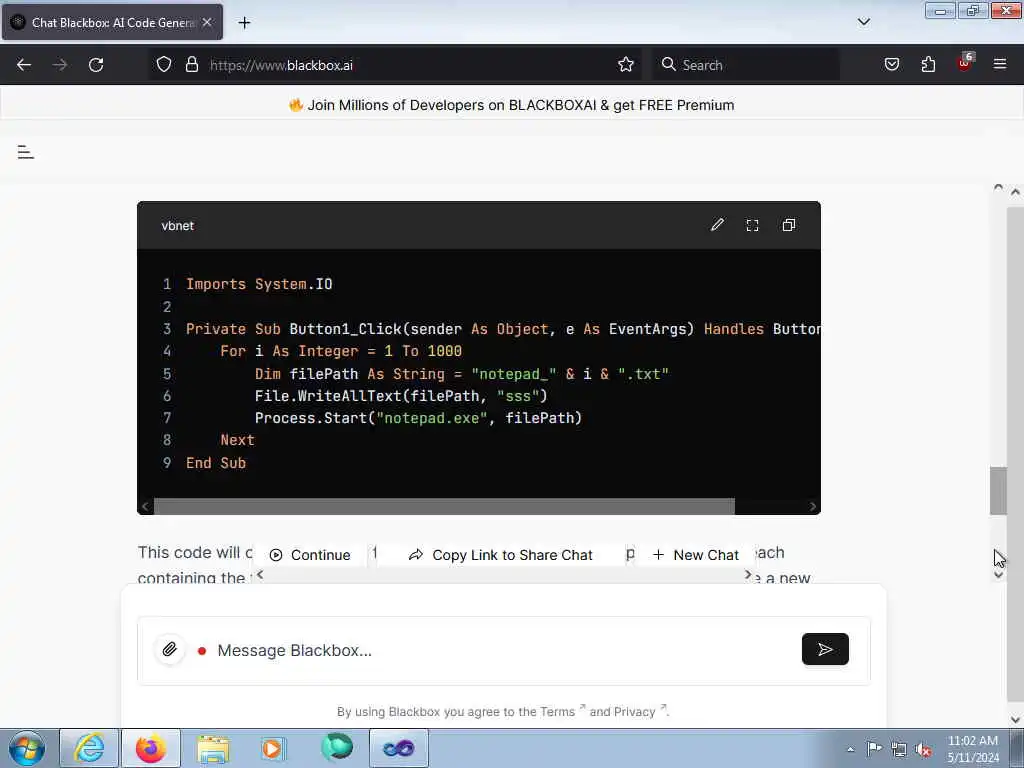
Task: Start a New Chat
Action: (696, 555)
